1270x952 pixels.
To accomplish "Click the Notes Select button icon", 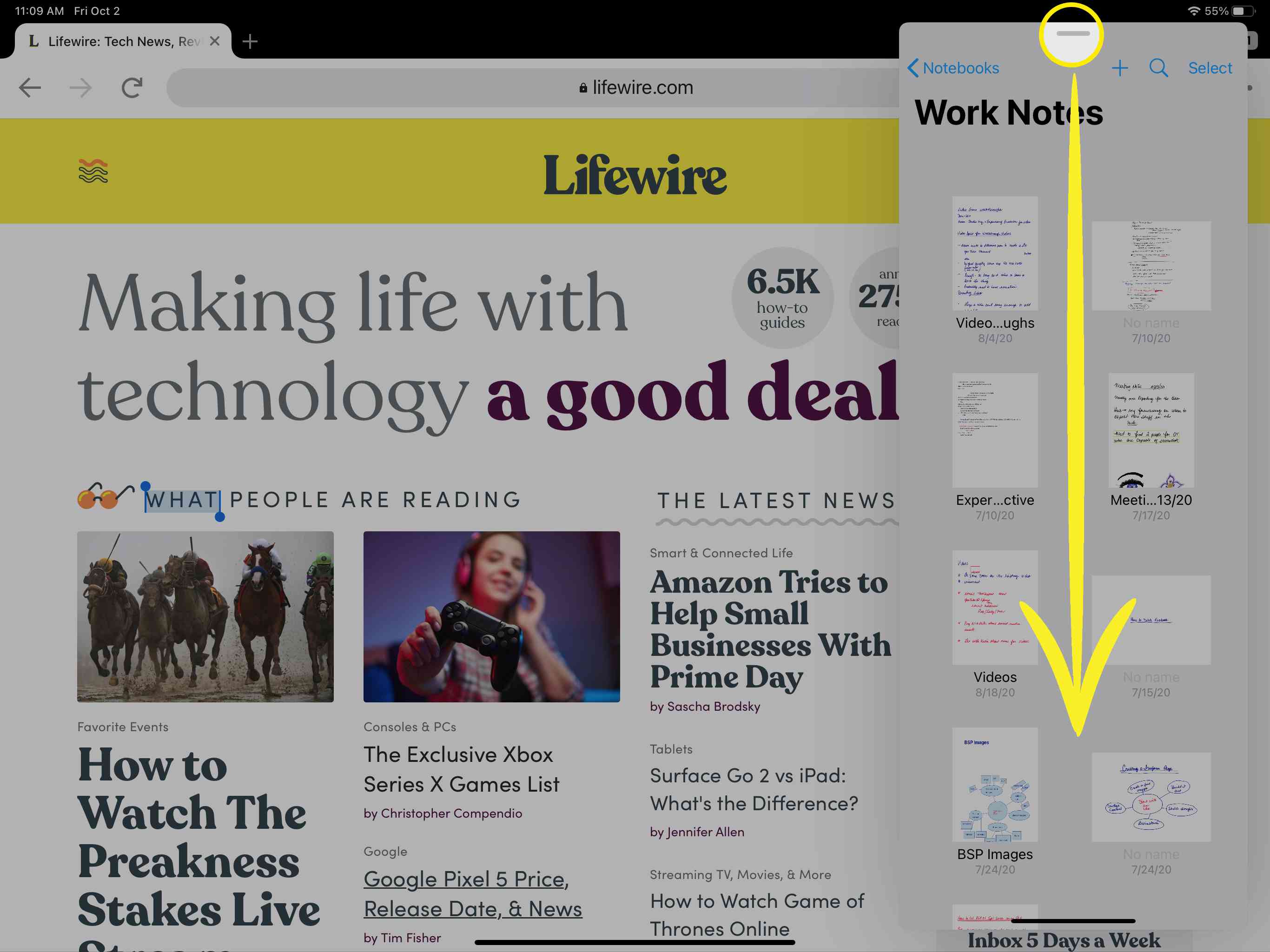I will coord(1210,68).
